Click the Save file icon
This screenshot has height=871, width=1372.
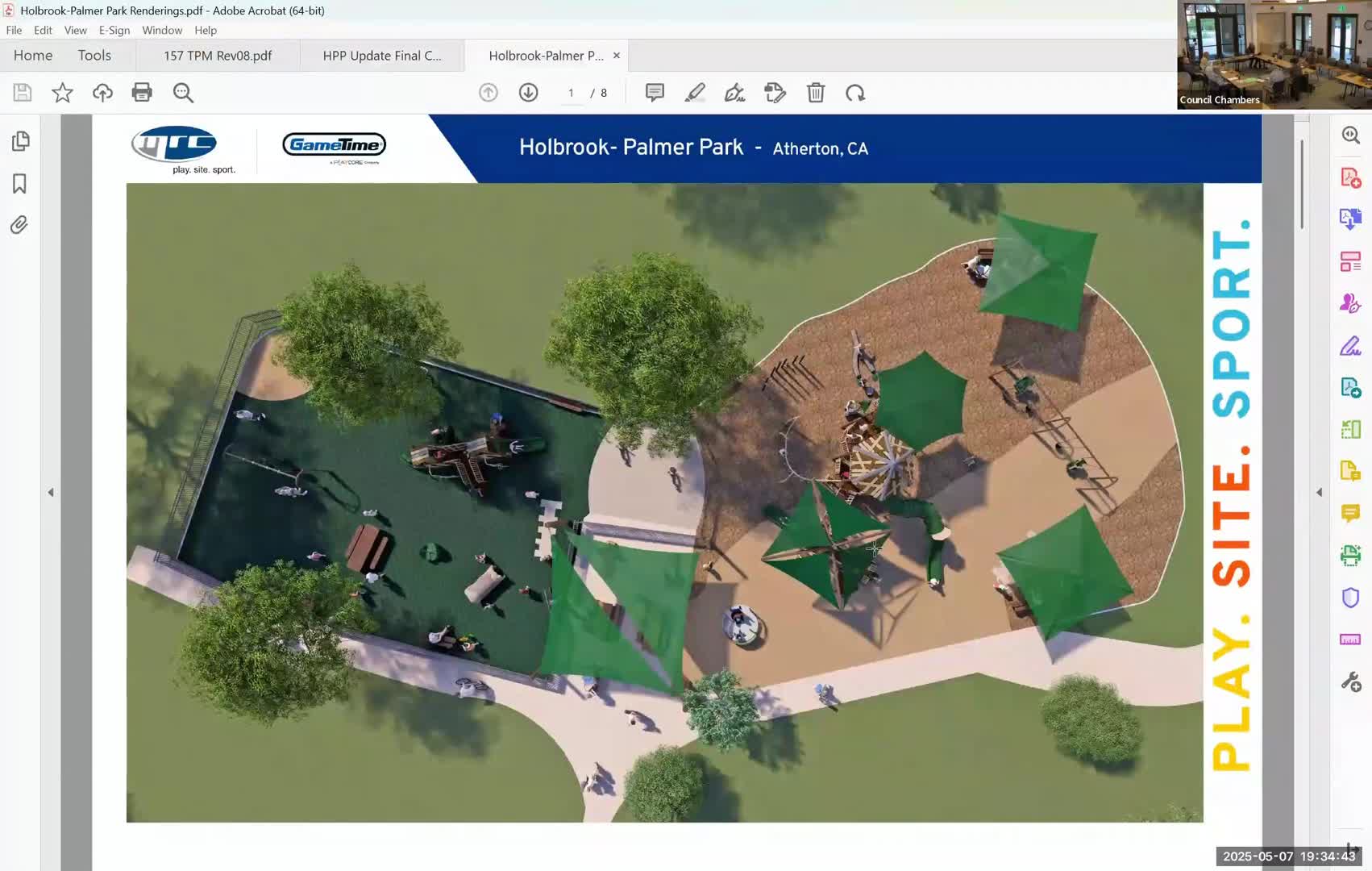[23, 93]
